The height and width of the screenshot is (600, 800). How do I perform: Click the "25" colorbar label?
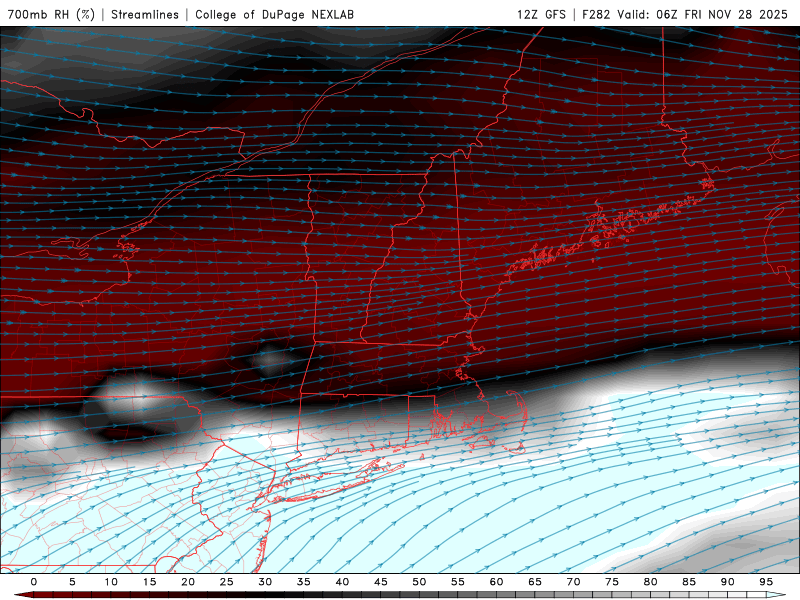227,582
